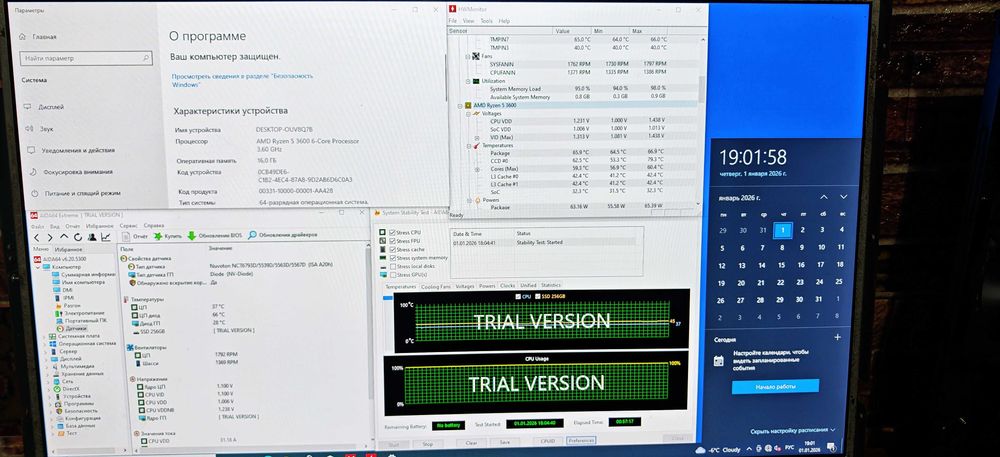Open Уведомления и действия in Settings
1000x457 pixels.
[x=70, y=150]
